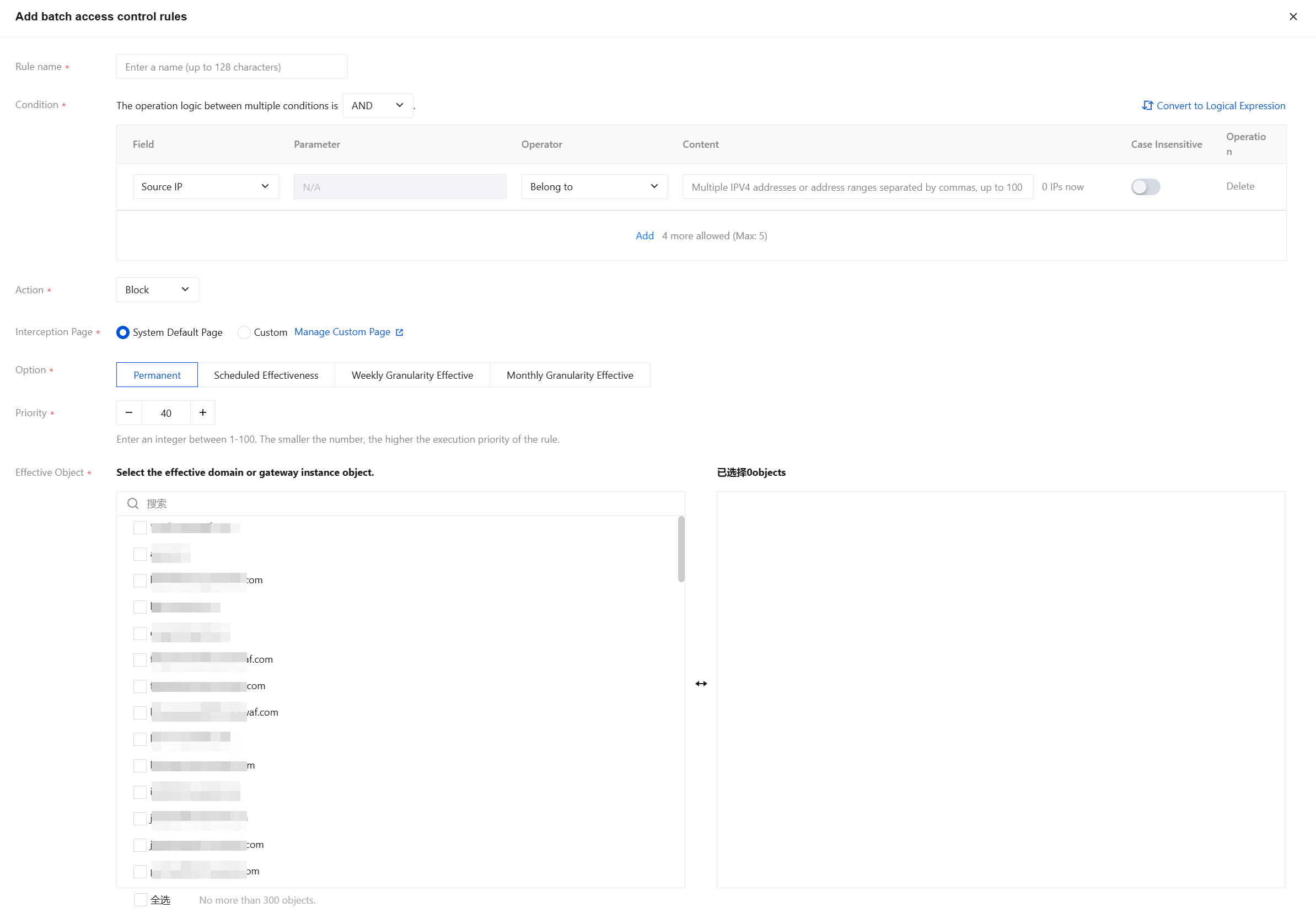Decrease priority with the minus button

click(129, 412)
